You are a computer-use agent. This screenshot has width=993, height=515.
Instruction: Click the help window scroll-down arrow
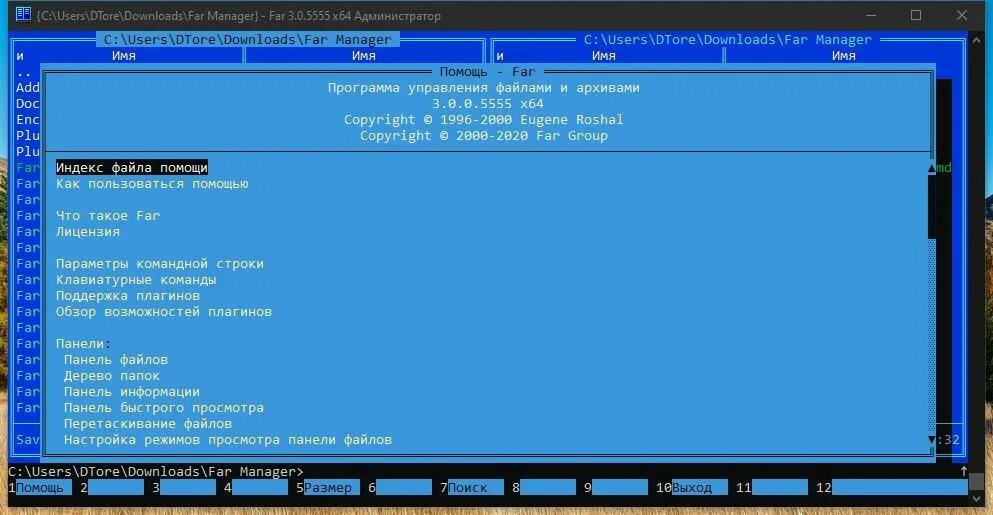pos(932,440)
